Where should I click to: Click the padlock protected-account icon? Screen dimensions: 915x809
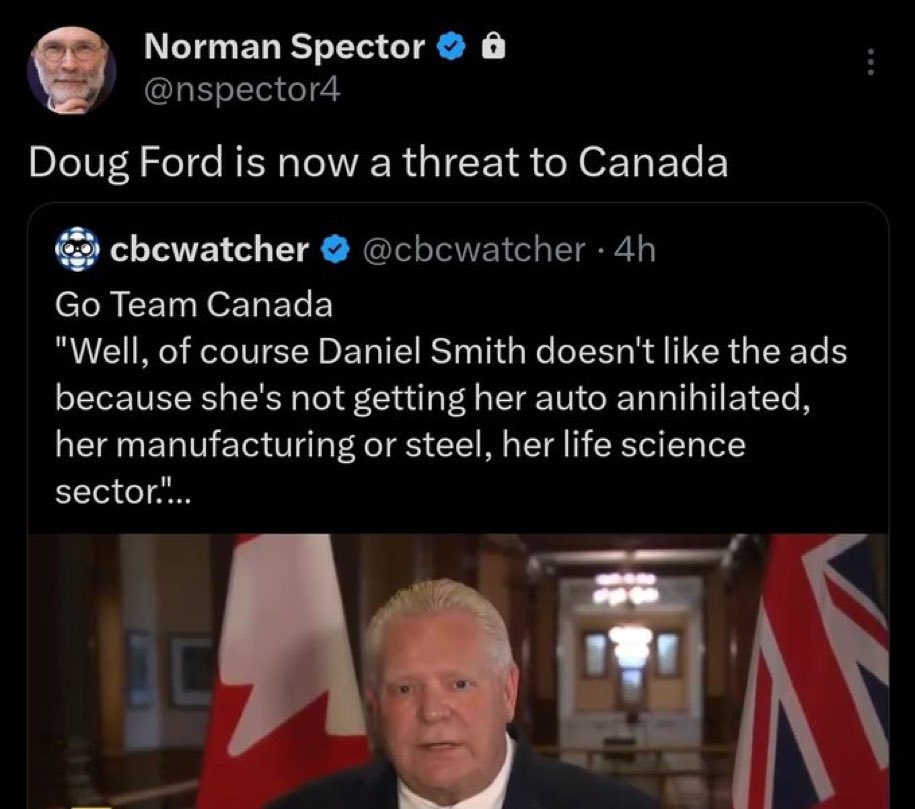pos(493,47)
